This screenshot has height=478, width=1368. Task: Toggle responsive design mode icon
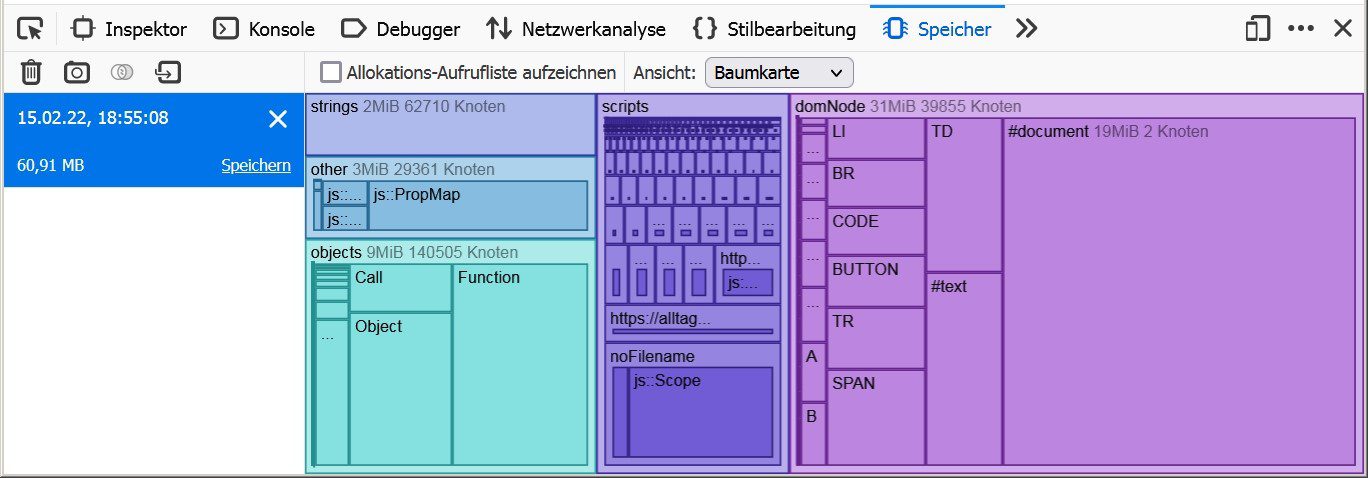point(1257,29)
